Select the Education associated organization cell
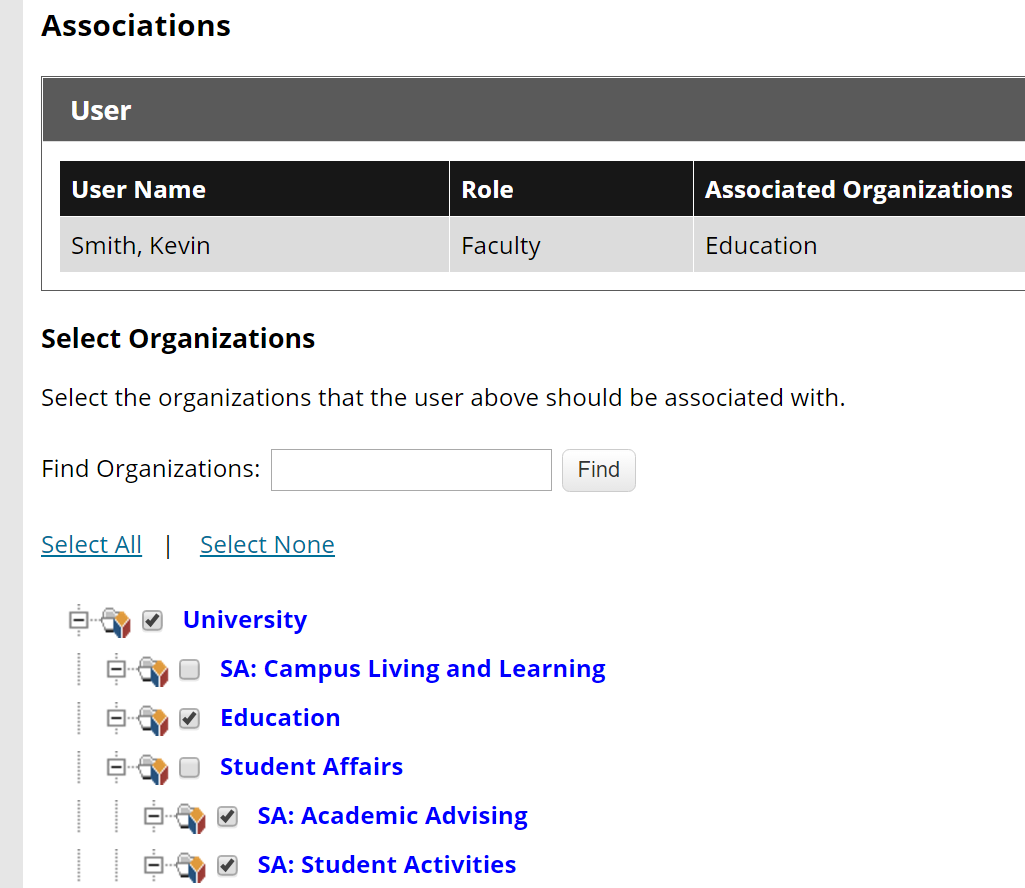This screenshot has width=1025, height=888. pos(859,245)
